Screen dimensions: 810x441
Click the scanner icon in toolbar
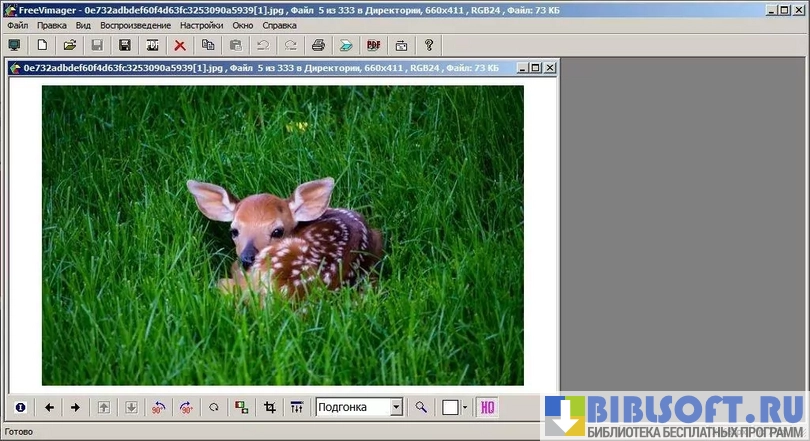[345, 45]
